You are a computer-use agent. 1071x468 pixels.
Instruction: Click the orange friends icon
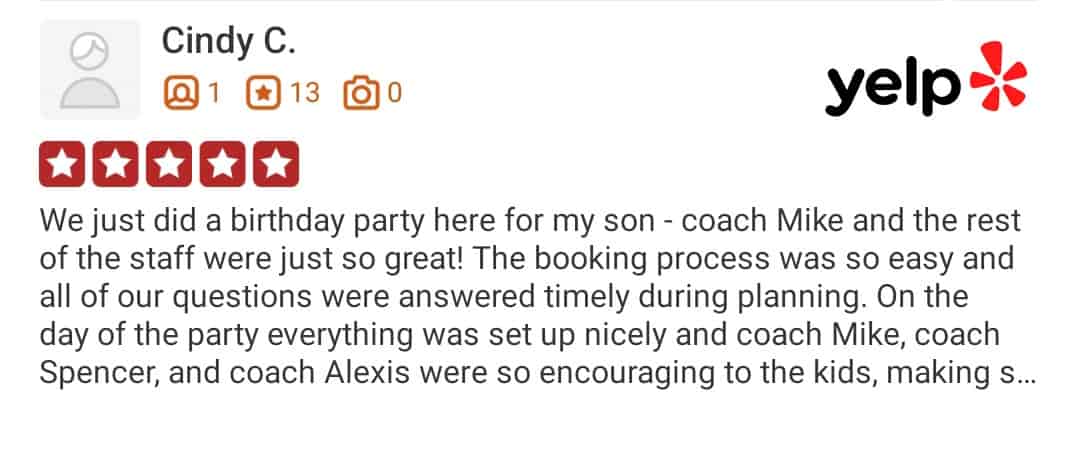coord(181,93)
